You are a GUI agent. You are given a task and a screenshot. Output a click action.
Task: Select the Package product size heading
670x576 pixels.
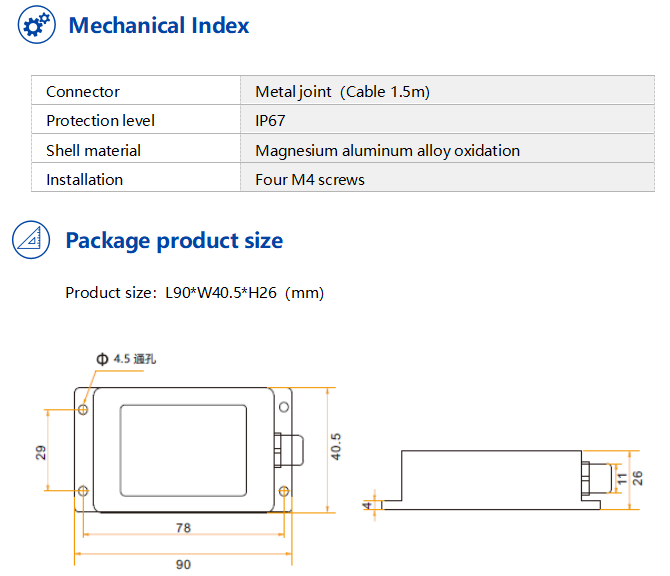[174, 241]
